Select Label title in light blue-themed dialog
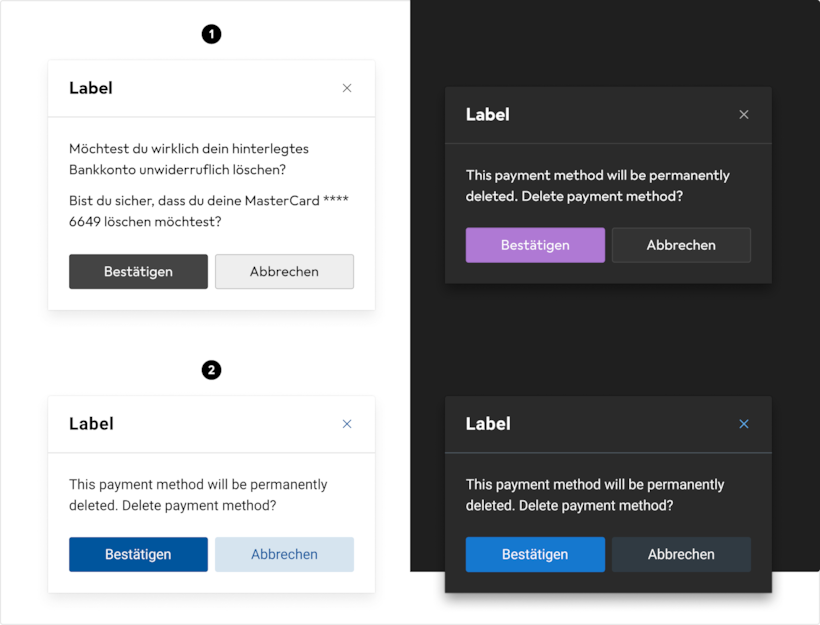 (x=91, y=424)
